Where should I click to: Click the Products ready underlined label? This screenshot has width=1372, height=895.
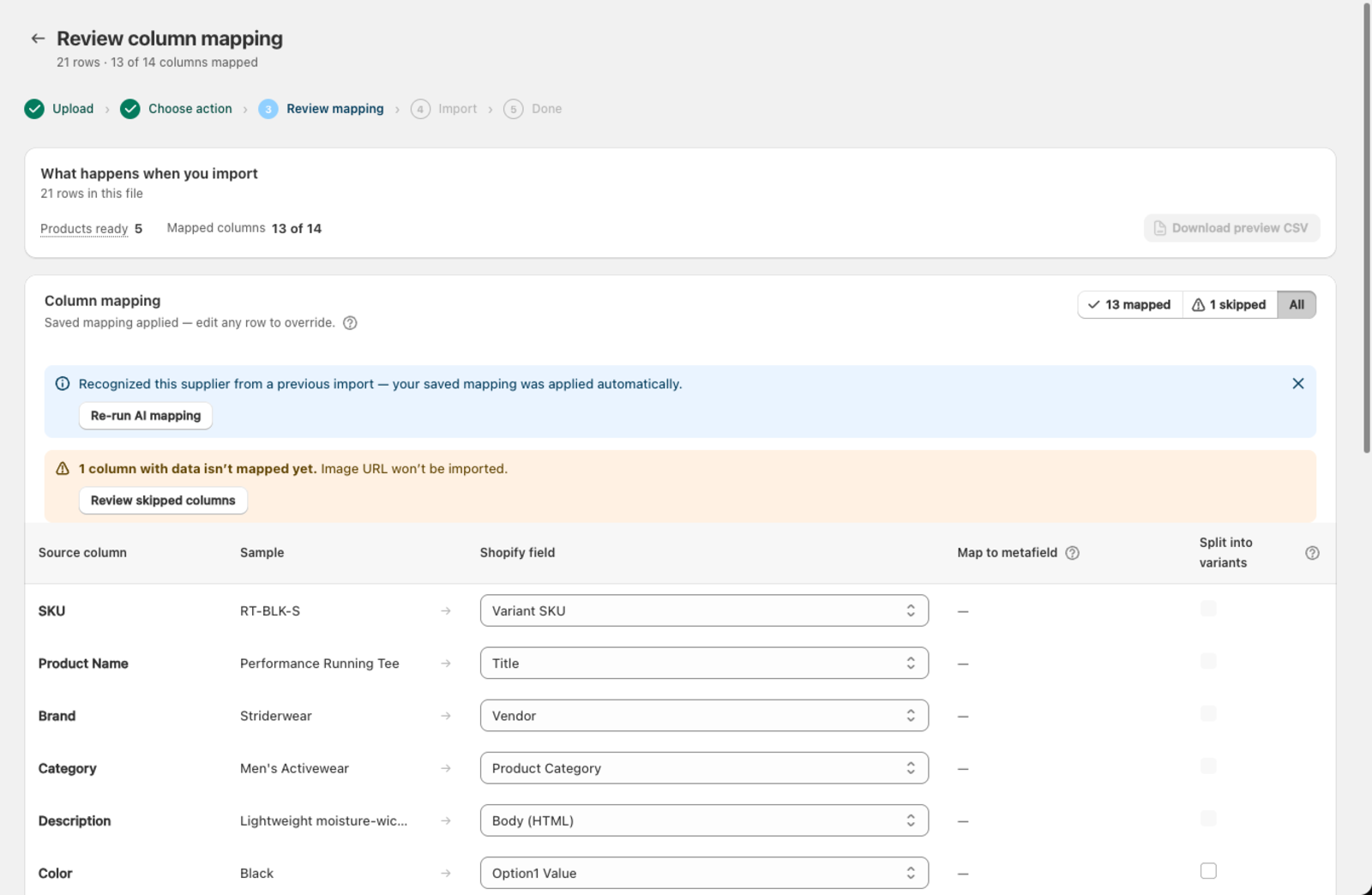[84, 229]
